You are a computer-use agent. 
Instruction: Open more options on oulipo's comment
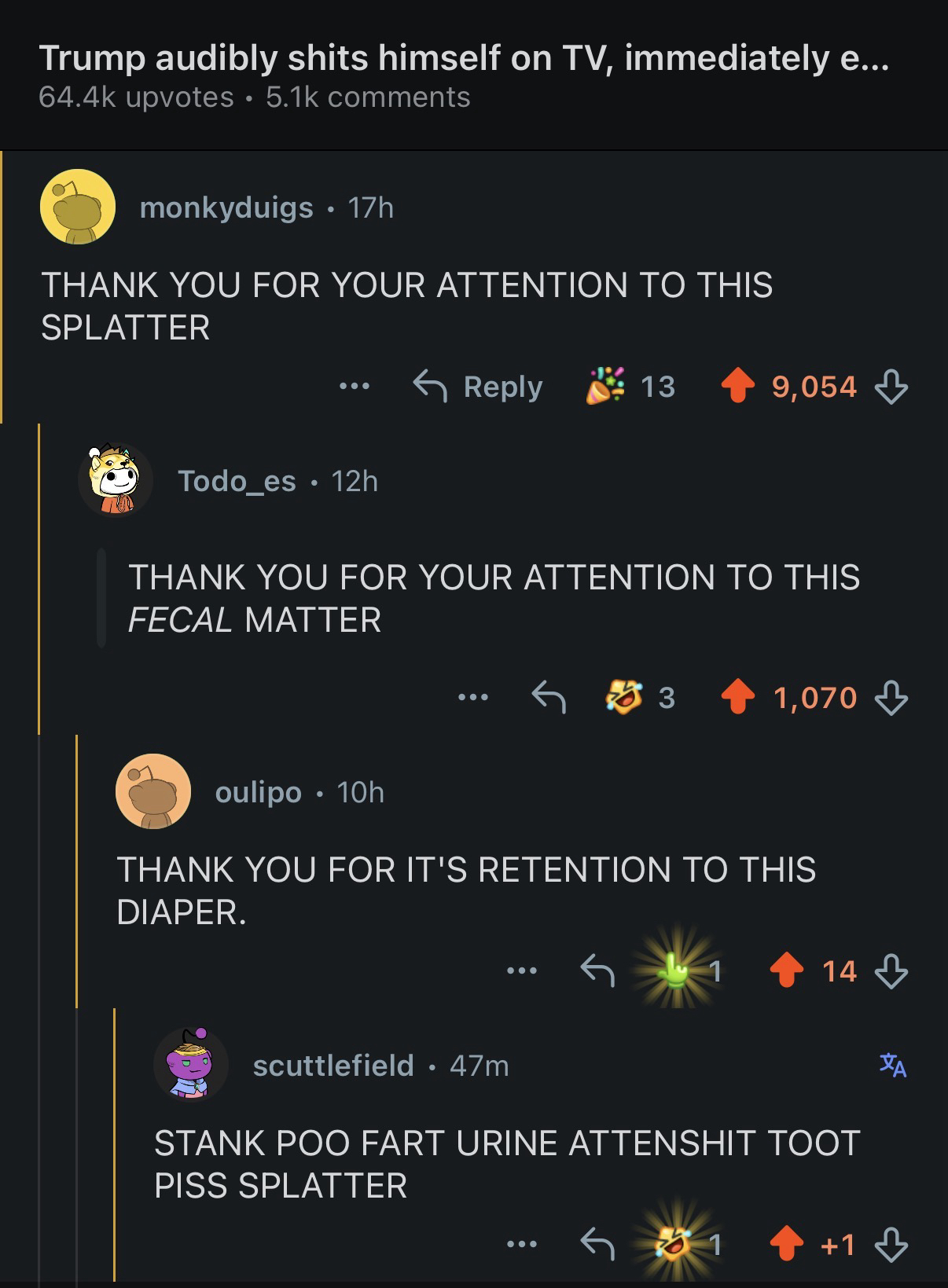coord(522,971)
